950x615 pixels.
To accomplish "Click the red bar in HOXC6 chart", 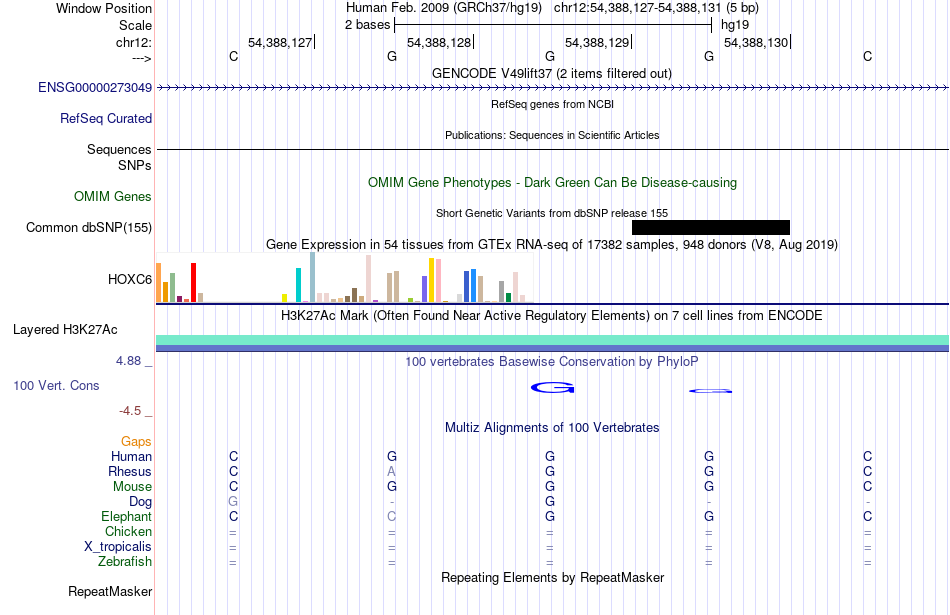I will pyautogui.click(x=193, y=282).
